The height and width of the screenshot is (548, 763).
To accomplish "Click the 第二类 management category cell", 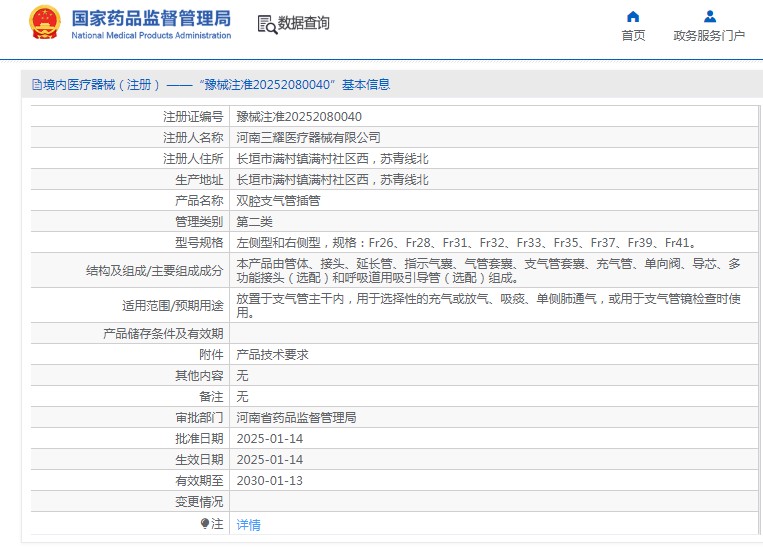I will tap(254, 221).
